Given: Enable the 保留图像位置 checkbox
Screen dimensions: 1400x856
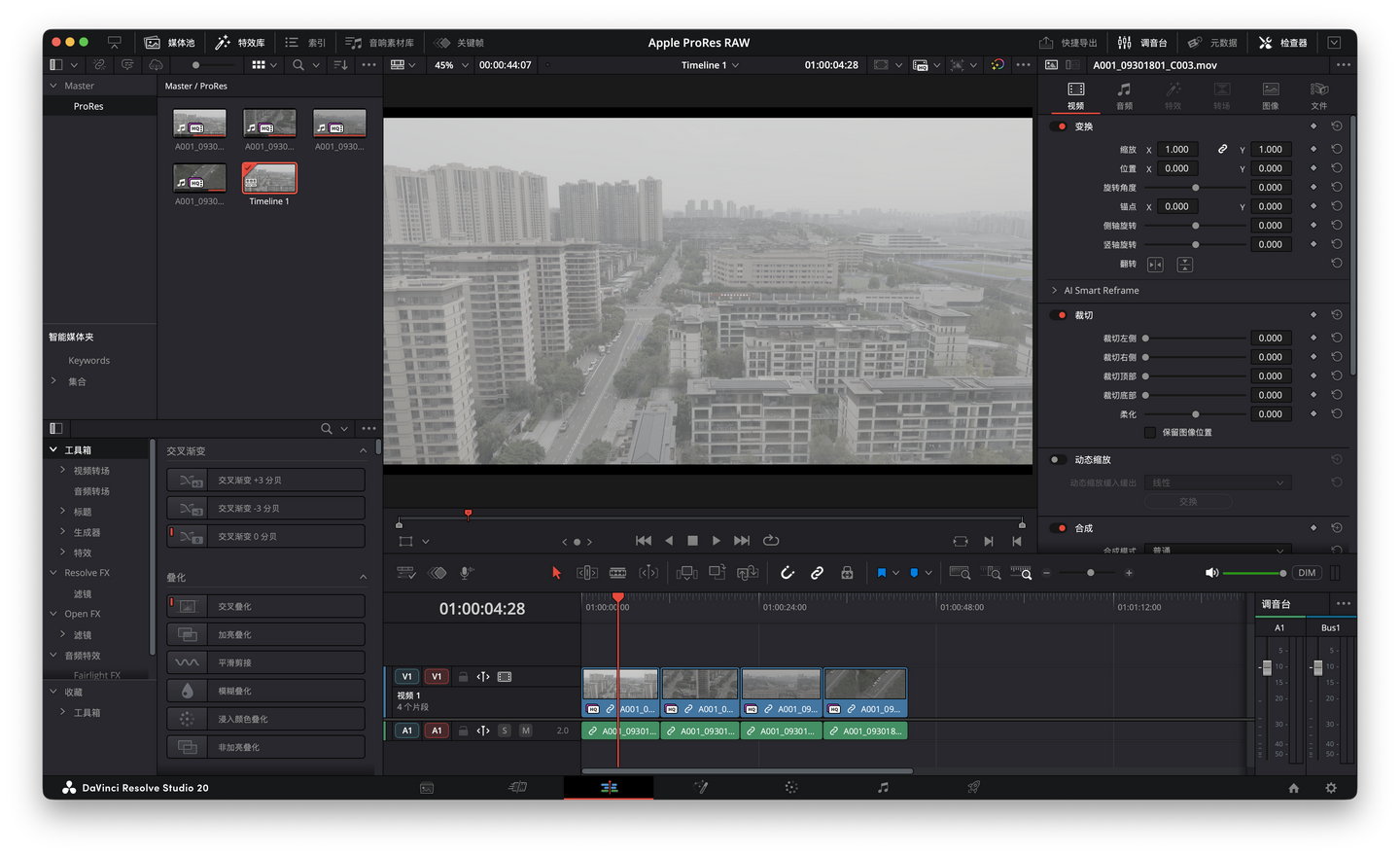Looking at the screenshot, I should pyautogui.click(x=1150, y=433).
